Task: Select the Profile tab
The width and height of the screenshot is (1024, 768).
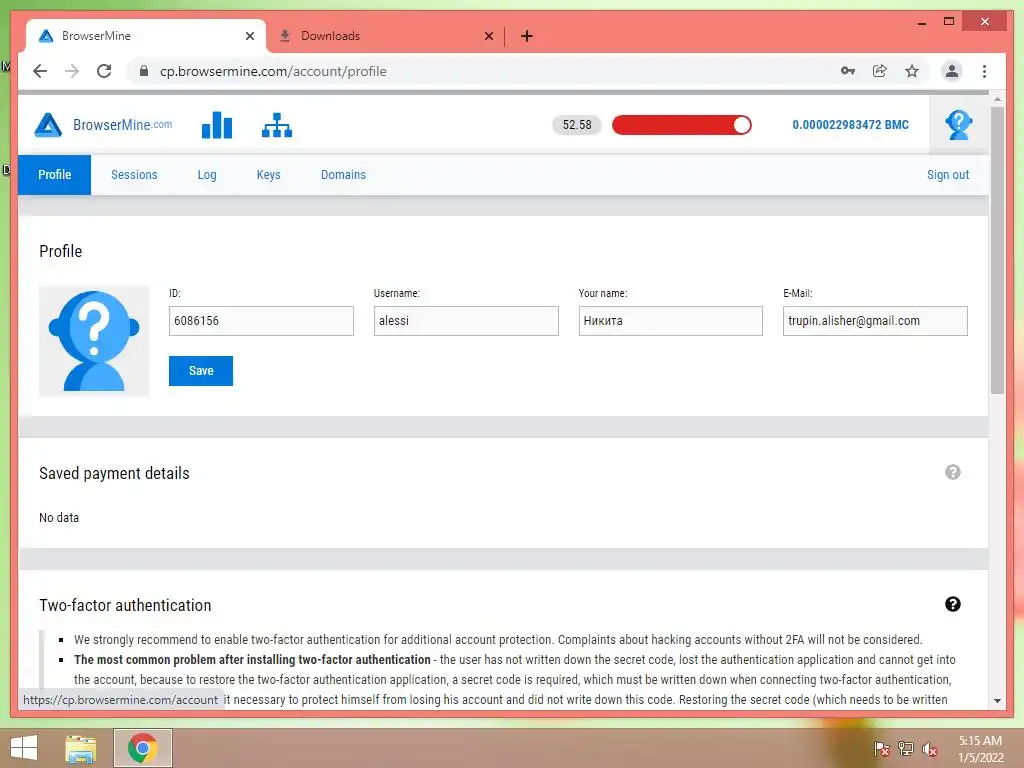Action: click(x=54, y=174)
